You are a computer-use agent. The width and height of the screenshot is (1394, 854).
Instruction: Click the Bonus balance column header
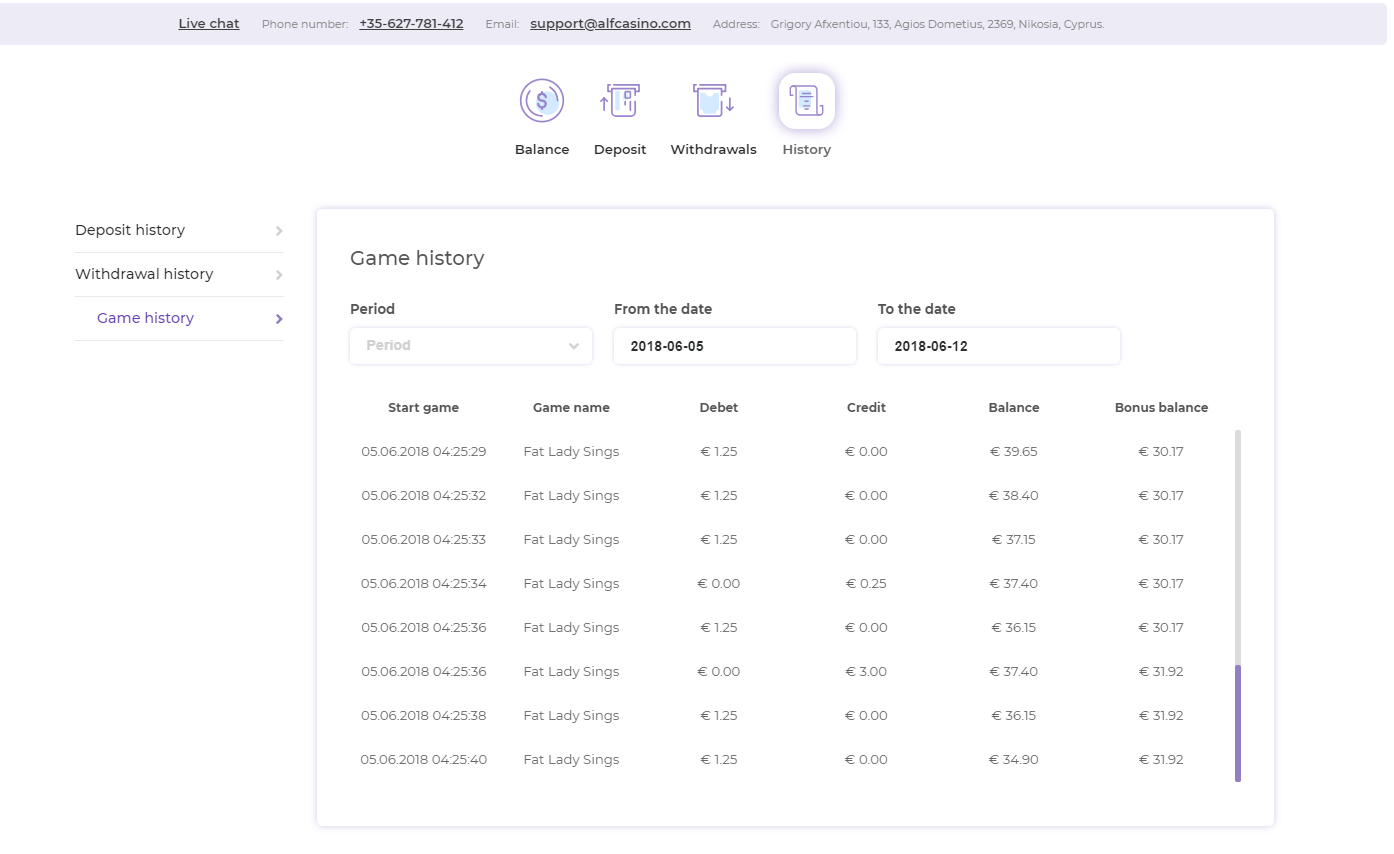click(x=1161, y=408)
